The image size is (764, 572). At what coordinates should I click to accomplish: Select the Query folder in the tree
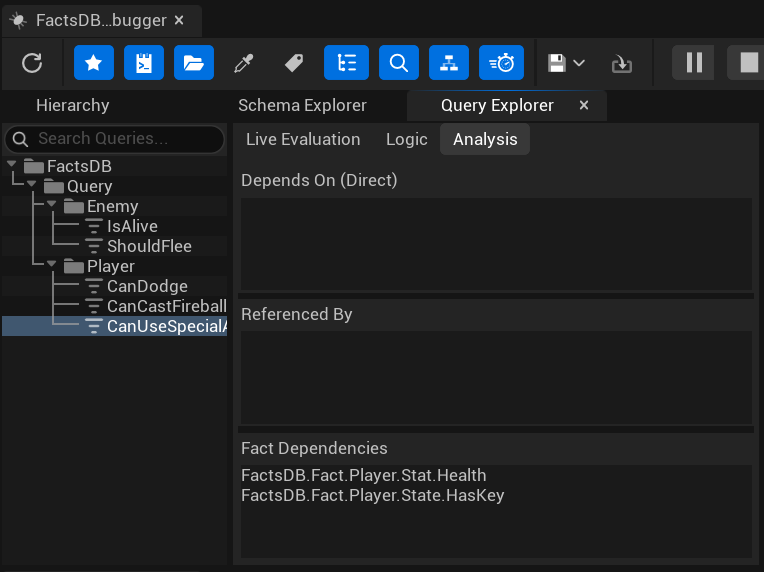(90, 186)
